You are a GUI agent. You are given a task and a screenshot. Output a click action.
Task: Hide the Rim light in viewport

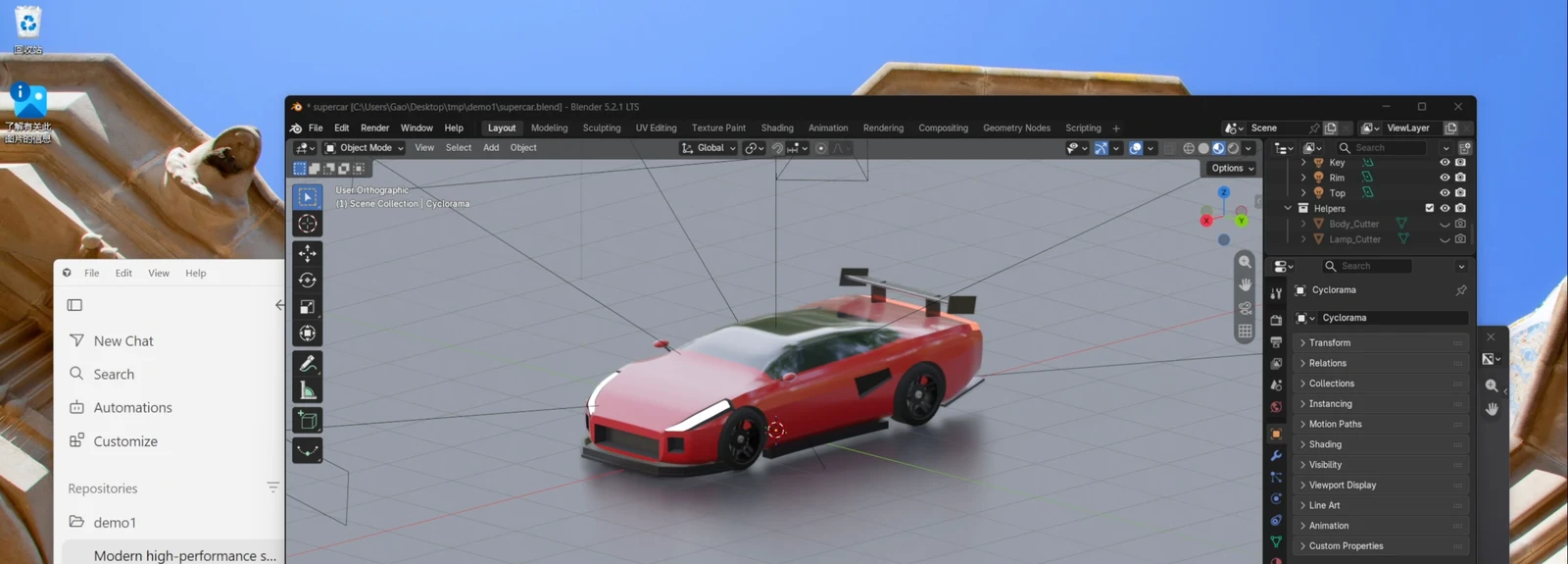tap(1445, 178)
